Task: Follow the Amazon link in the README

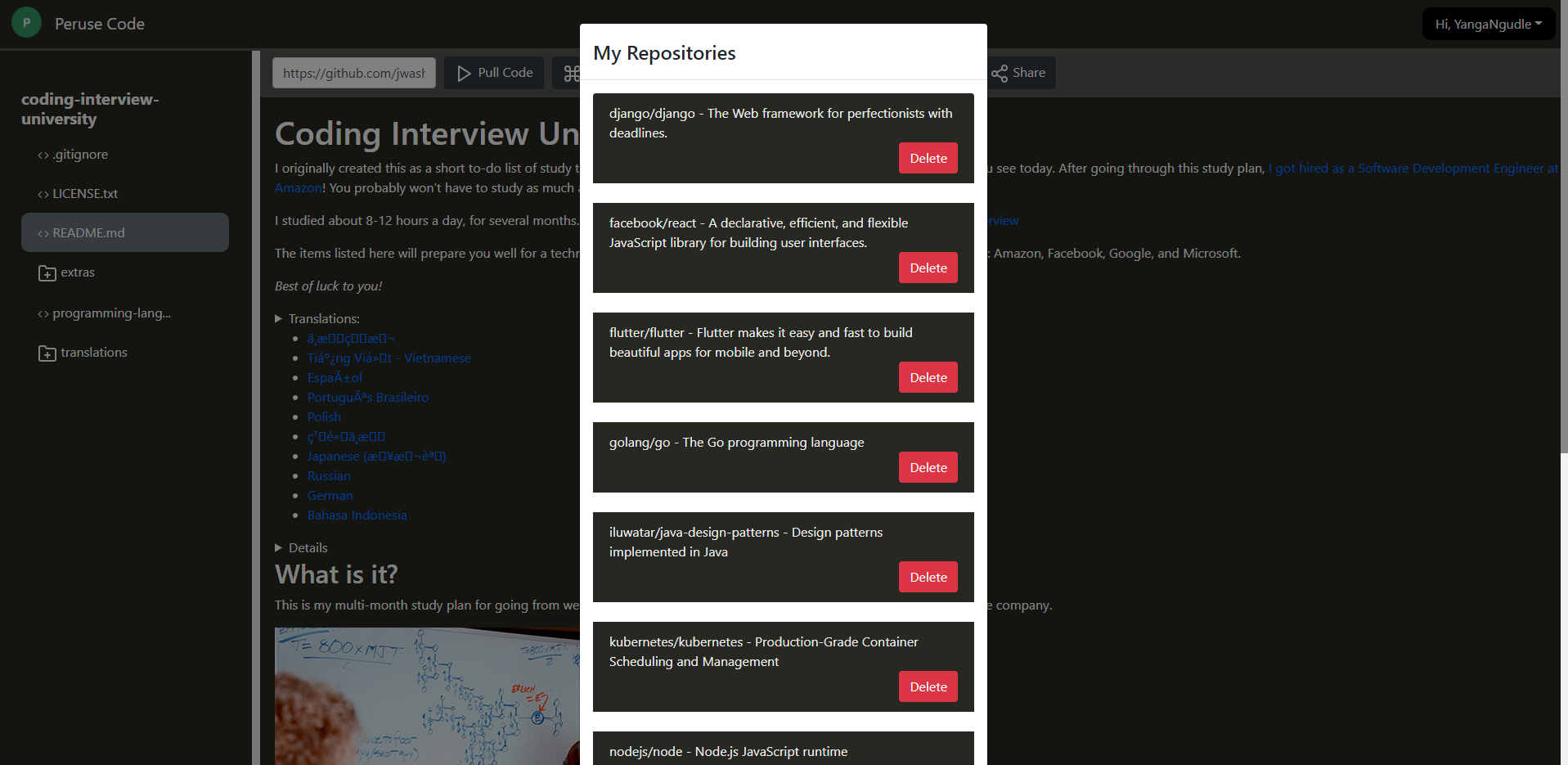Action: 298,187
